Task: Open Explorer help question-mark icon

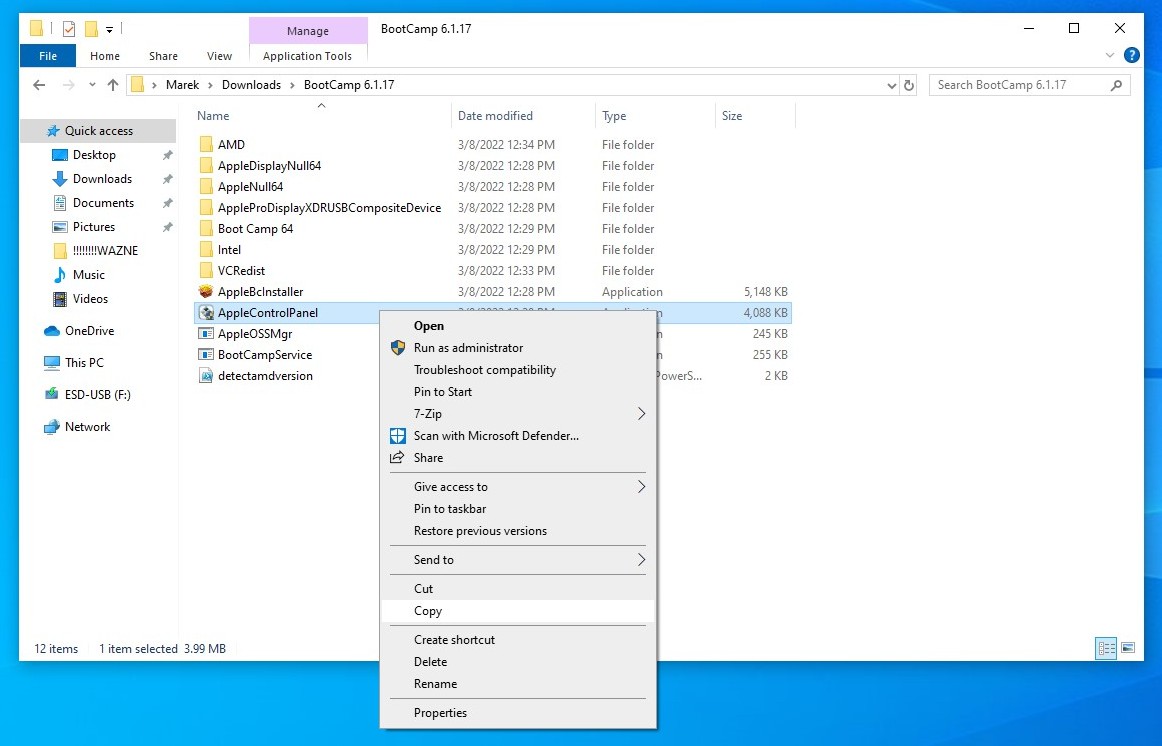Action: pos(1132,55)
